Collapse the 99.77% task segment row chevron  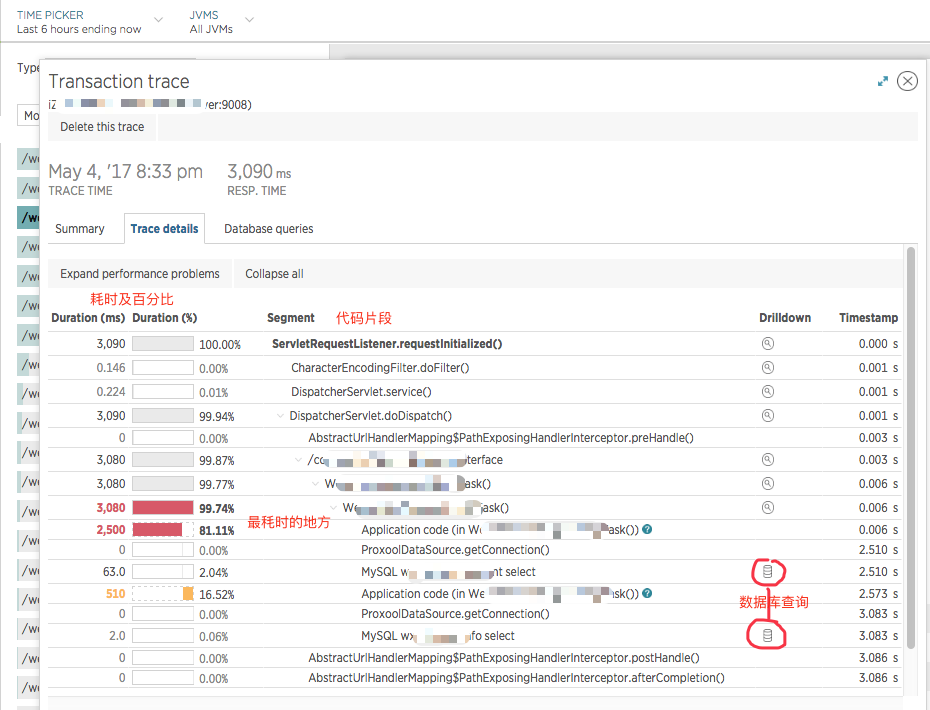pos(317,483)
